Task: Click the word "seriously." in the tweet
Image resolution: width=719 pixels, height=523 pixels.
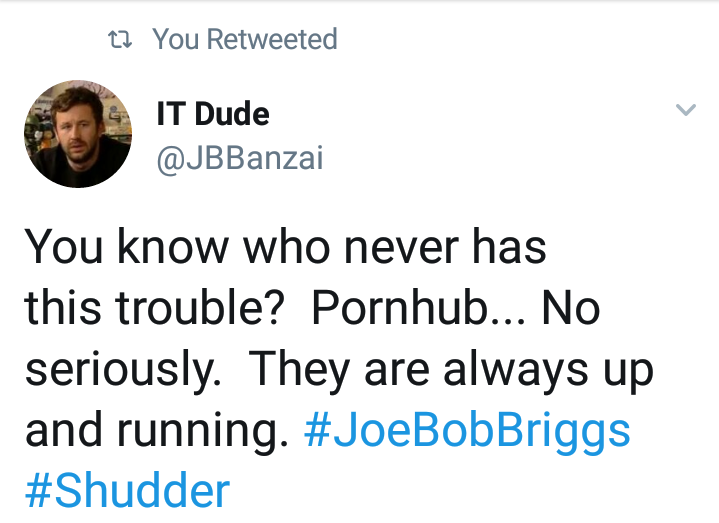Action: click(x=124, y=371)
